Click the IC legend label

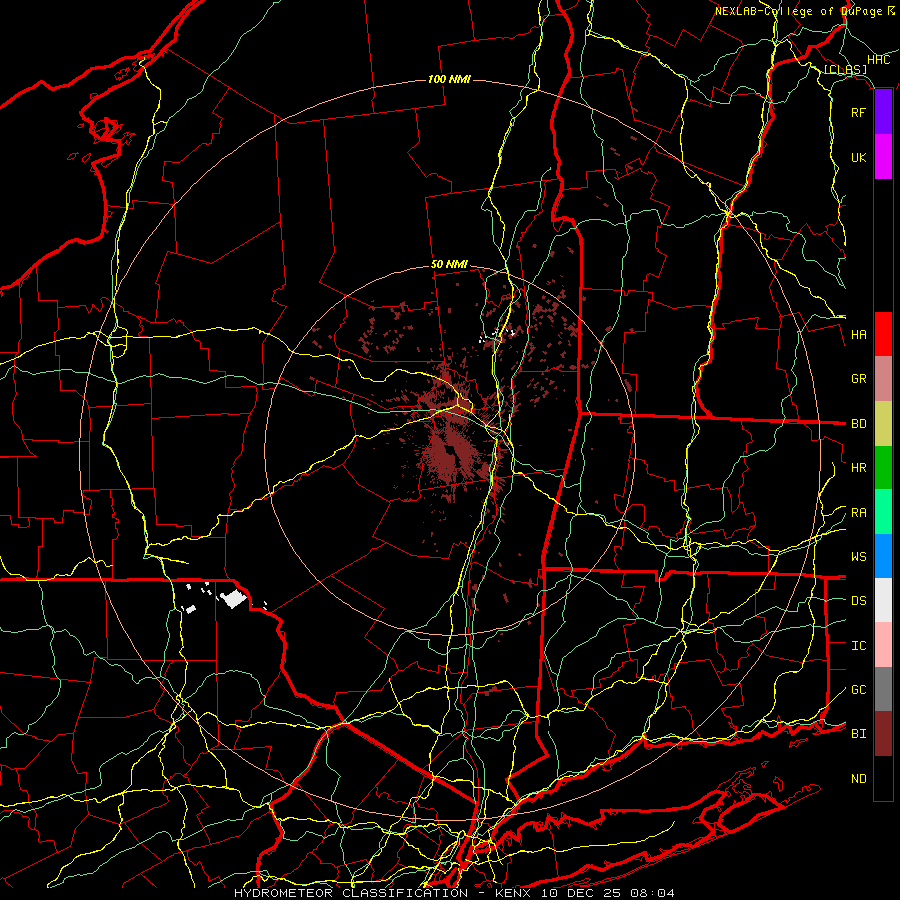pyautogui.click(x=858, y=646)
